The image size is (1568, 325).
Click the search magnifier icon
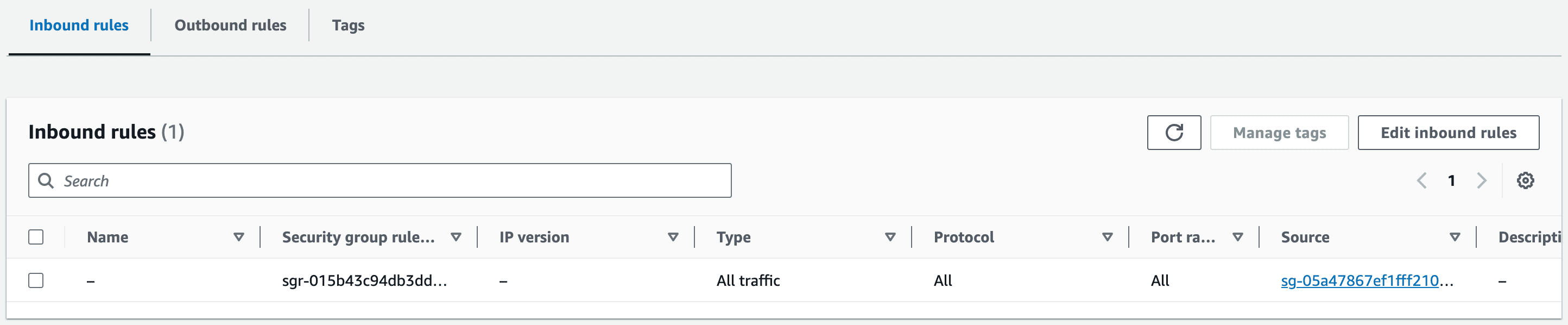46,180
